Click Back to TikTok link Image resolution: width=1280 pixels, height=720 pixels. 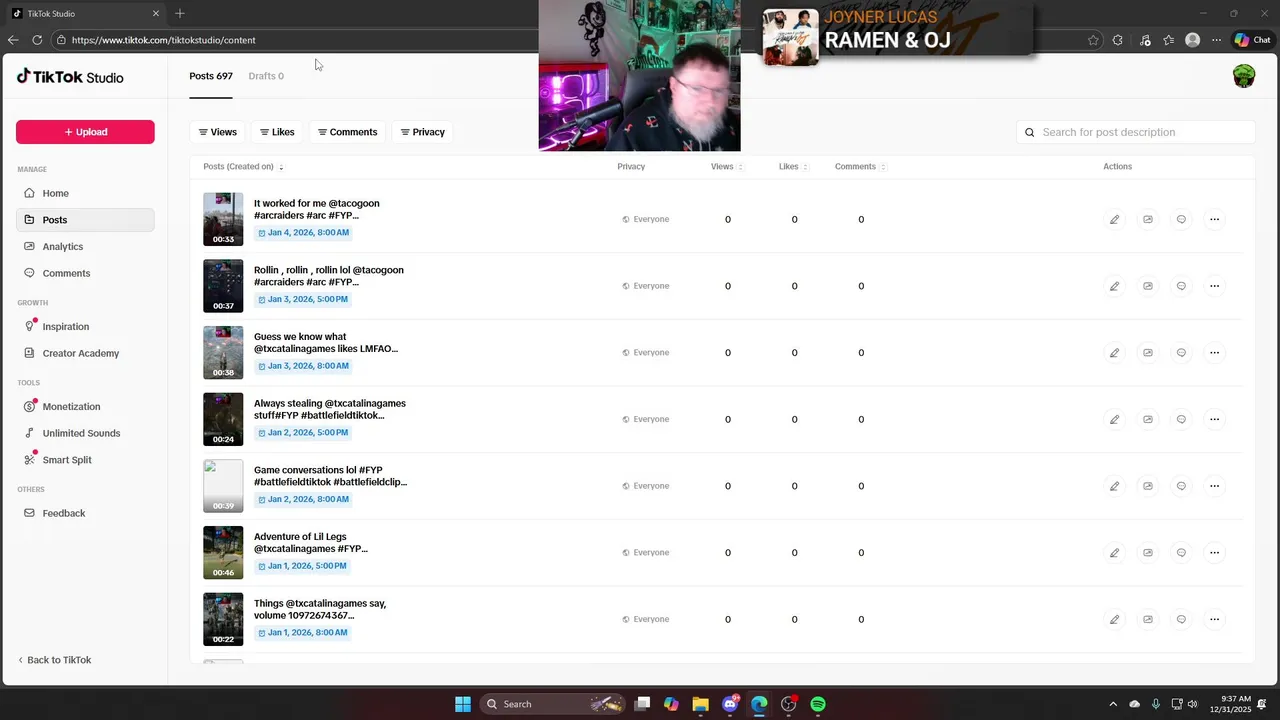pyautogui.click(x=55, y=660)
